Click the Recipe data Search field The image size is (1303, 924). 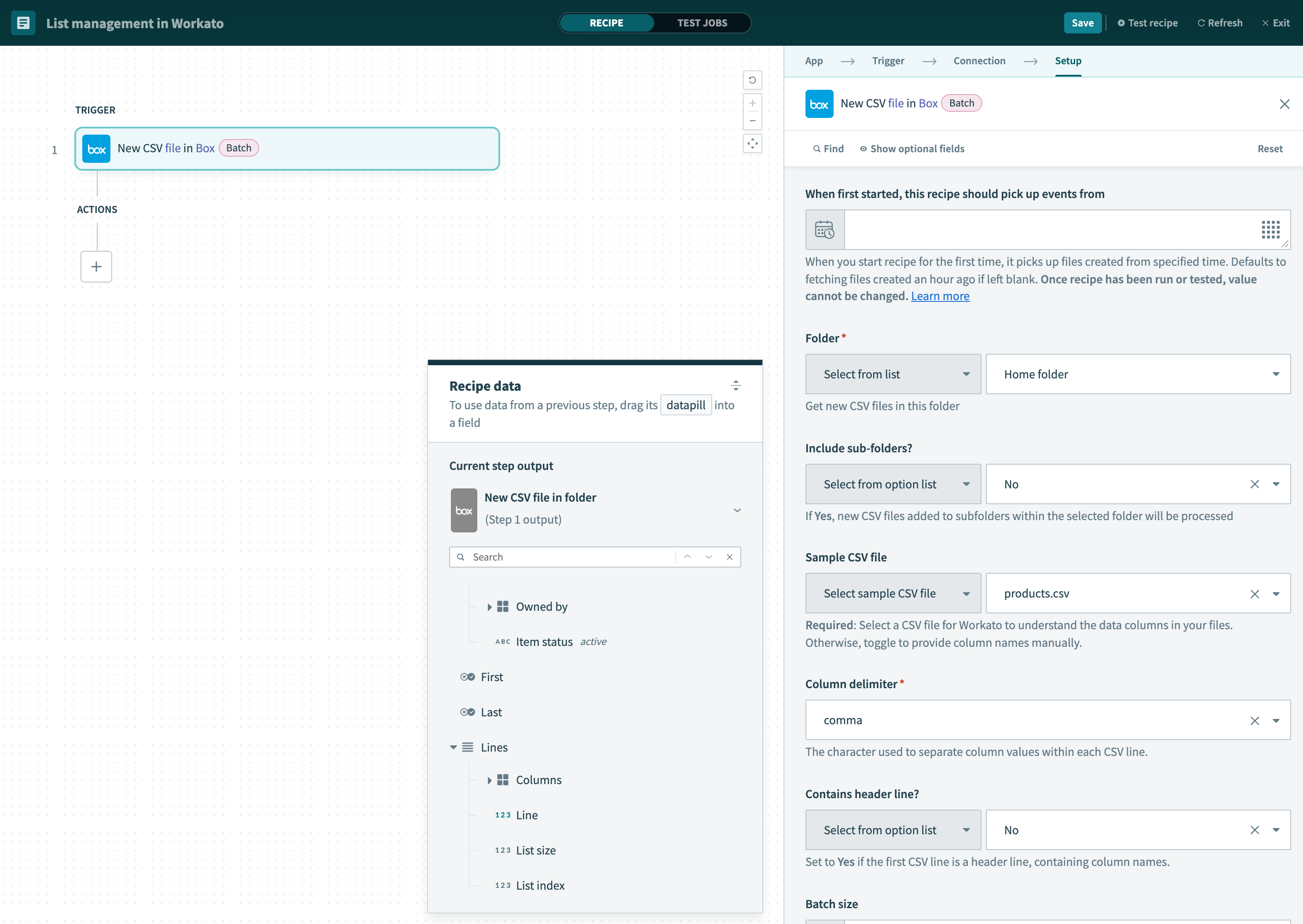click(569, 557)
